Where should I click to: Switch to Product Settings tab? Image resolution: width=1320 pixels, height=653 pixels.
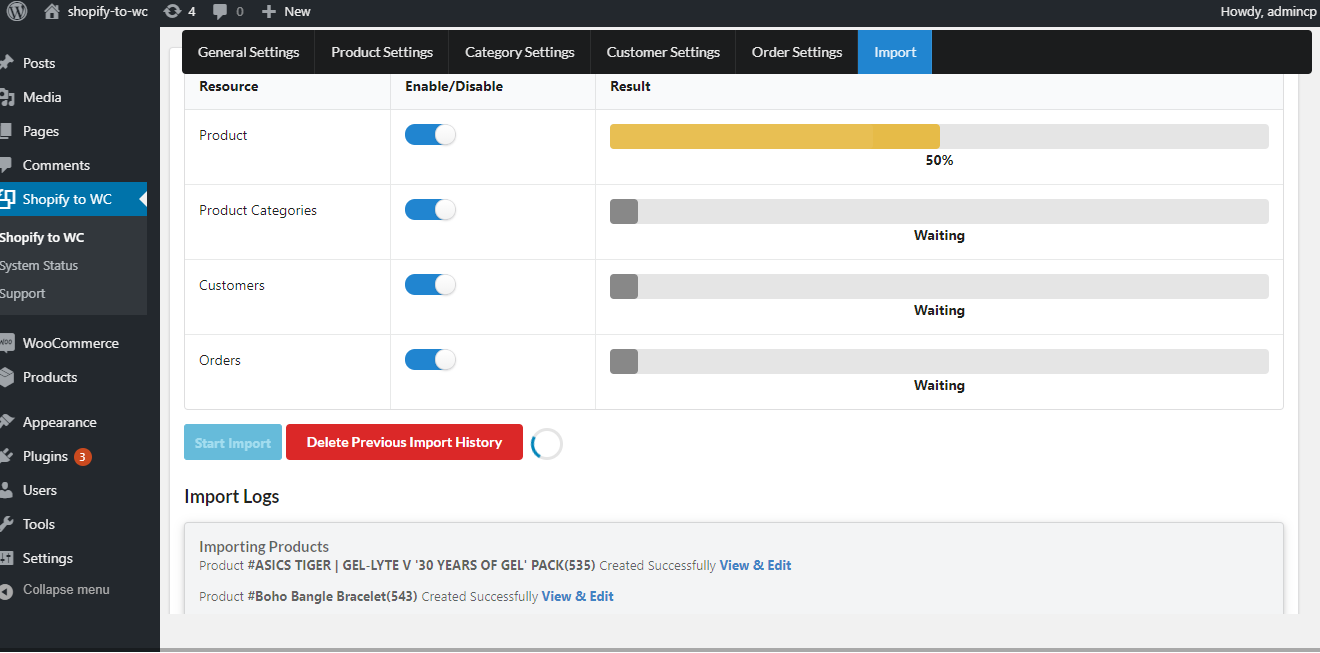(382, 52)
